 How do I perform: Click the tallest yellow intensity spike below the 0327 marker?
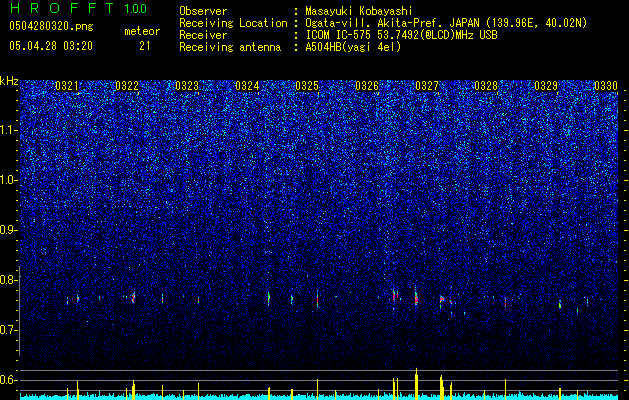click(x=416, y=384)
